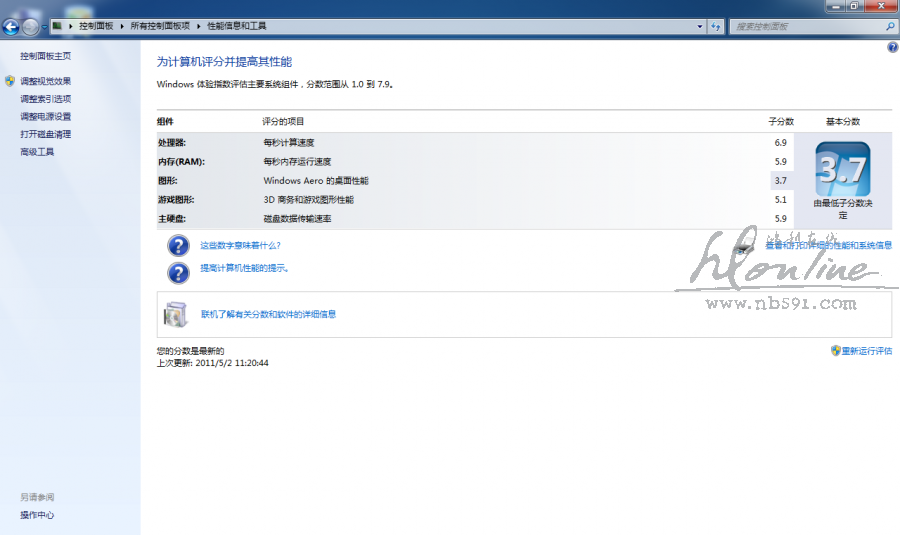
Task: Click the Back navigation arrow button
Action: pyautogui.click(x=12, y=27)
